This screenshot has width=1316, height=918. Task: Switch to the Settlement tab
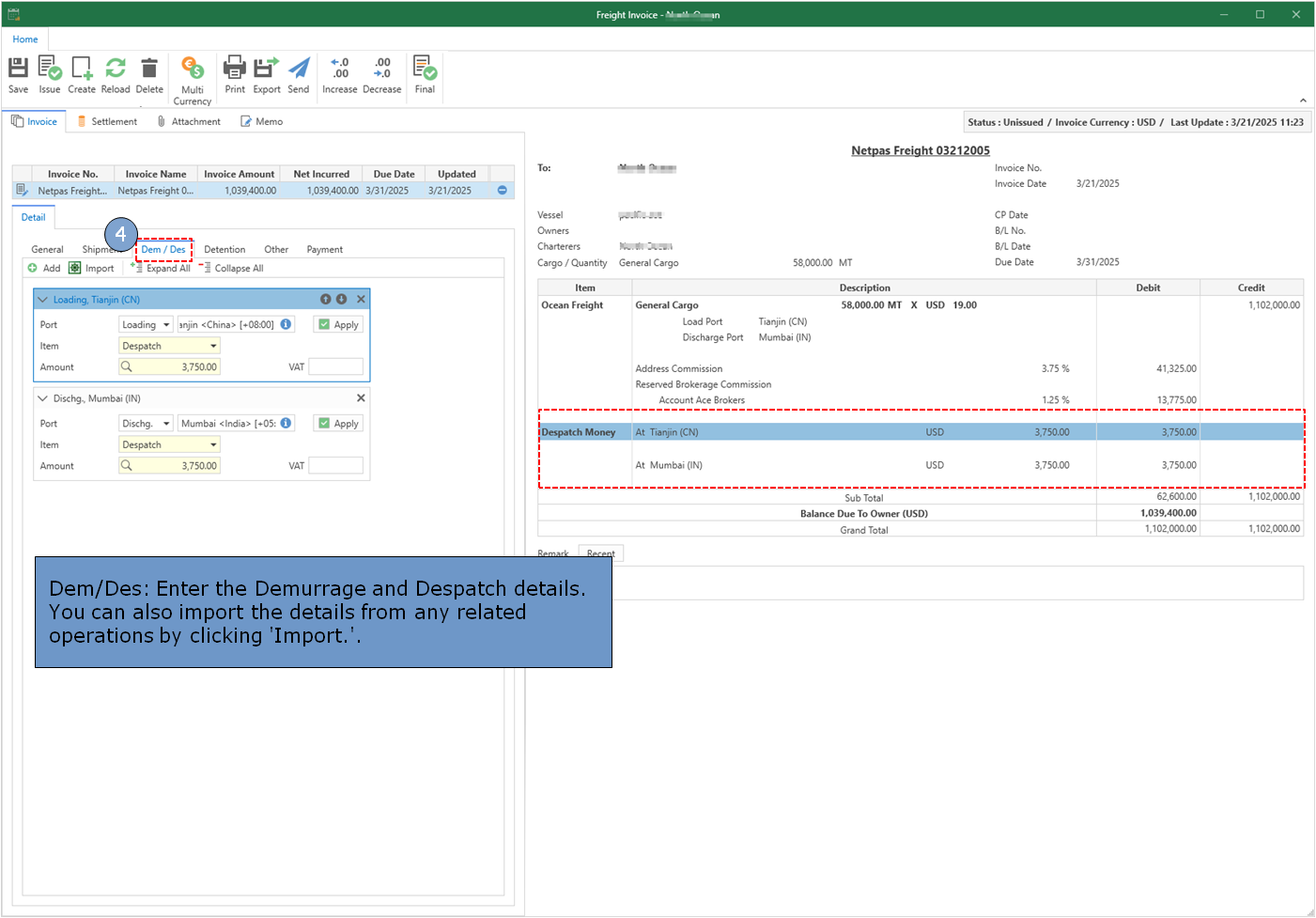(x=107, y=121)
